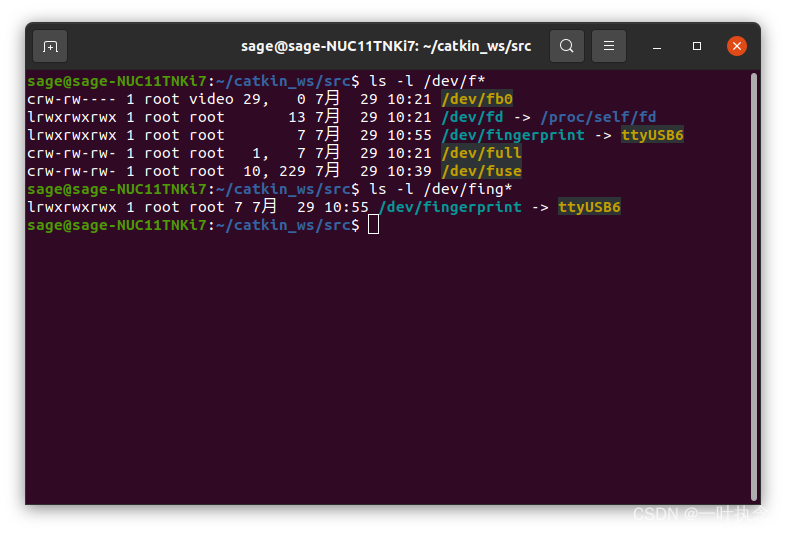Image resolution: width=786 pixels, height=533 pixels.
Task: Click ttyUSB6 in the first listing
Action: pos(652,135)
